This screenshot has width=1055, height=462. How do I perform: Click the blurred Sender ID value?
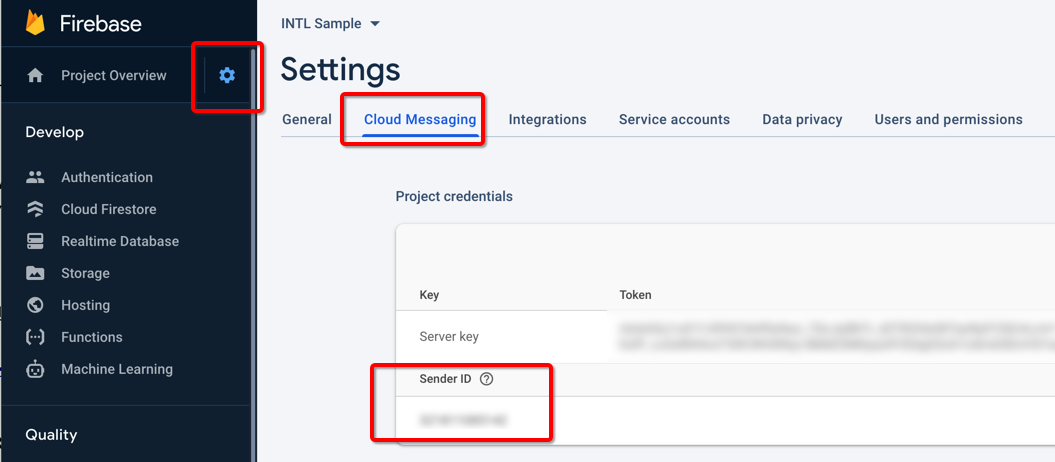[463, 421]
